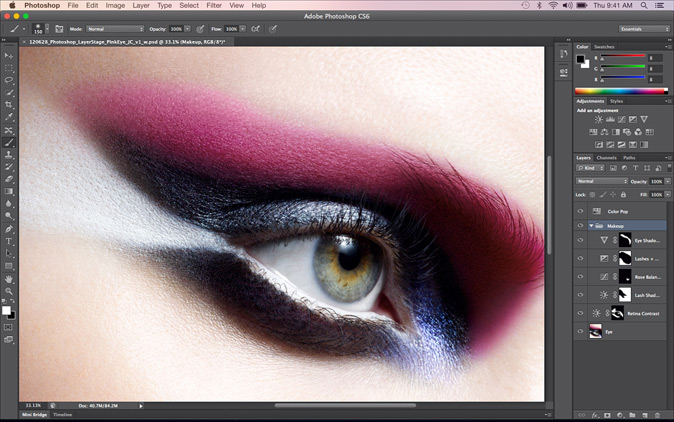
Task: Open the brush Mode dropdown
Action: (114, 29)
